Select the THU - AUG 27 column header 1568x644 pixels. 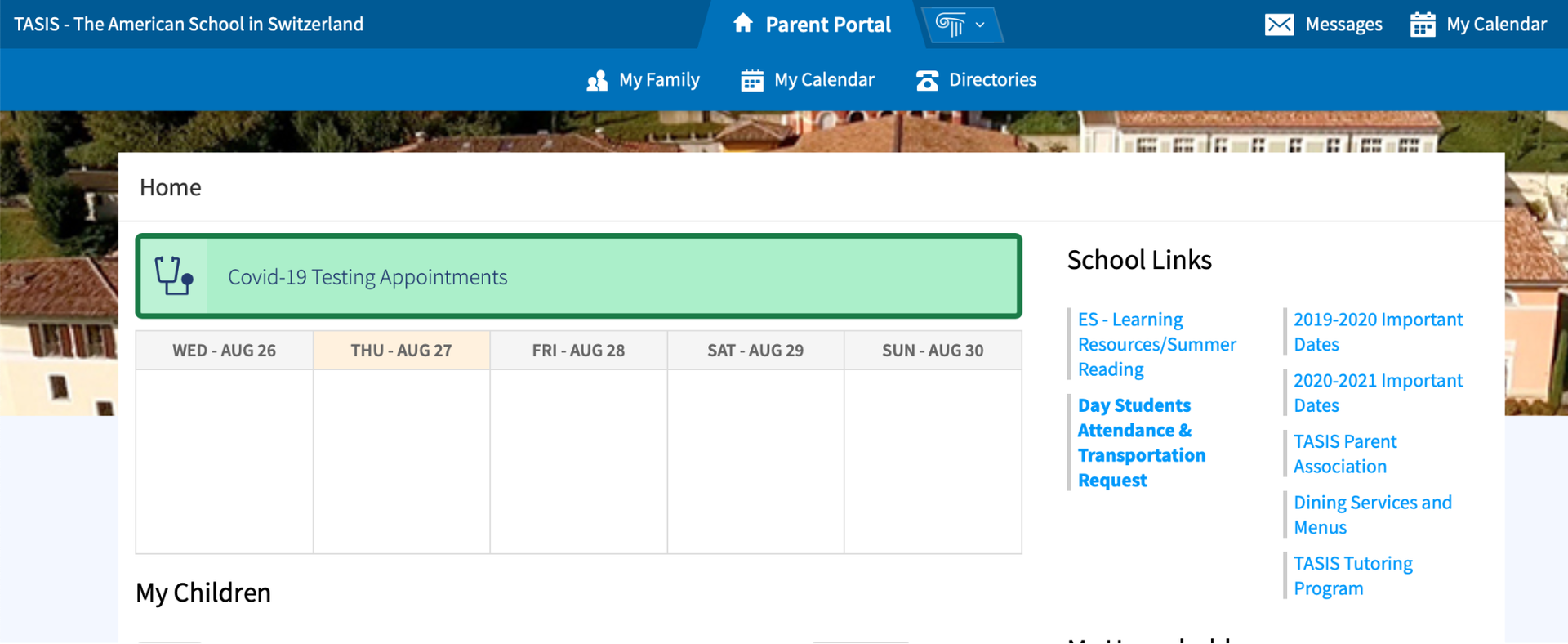point(401,351)
